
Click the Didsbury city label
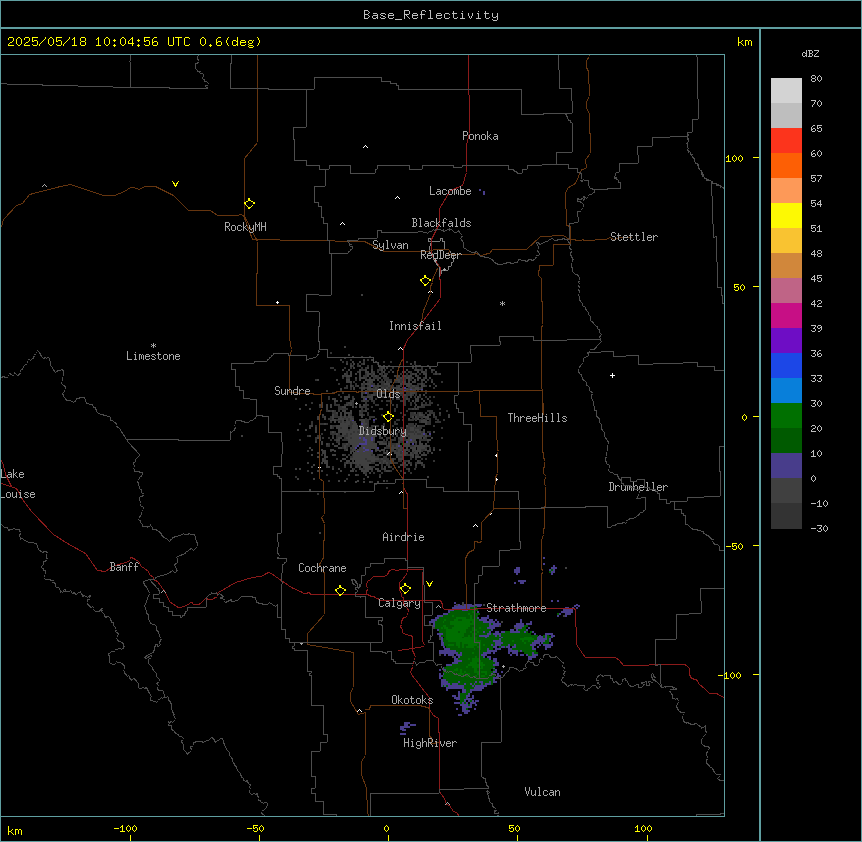383,431
